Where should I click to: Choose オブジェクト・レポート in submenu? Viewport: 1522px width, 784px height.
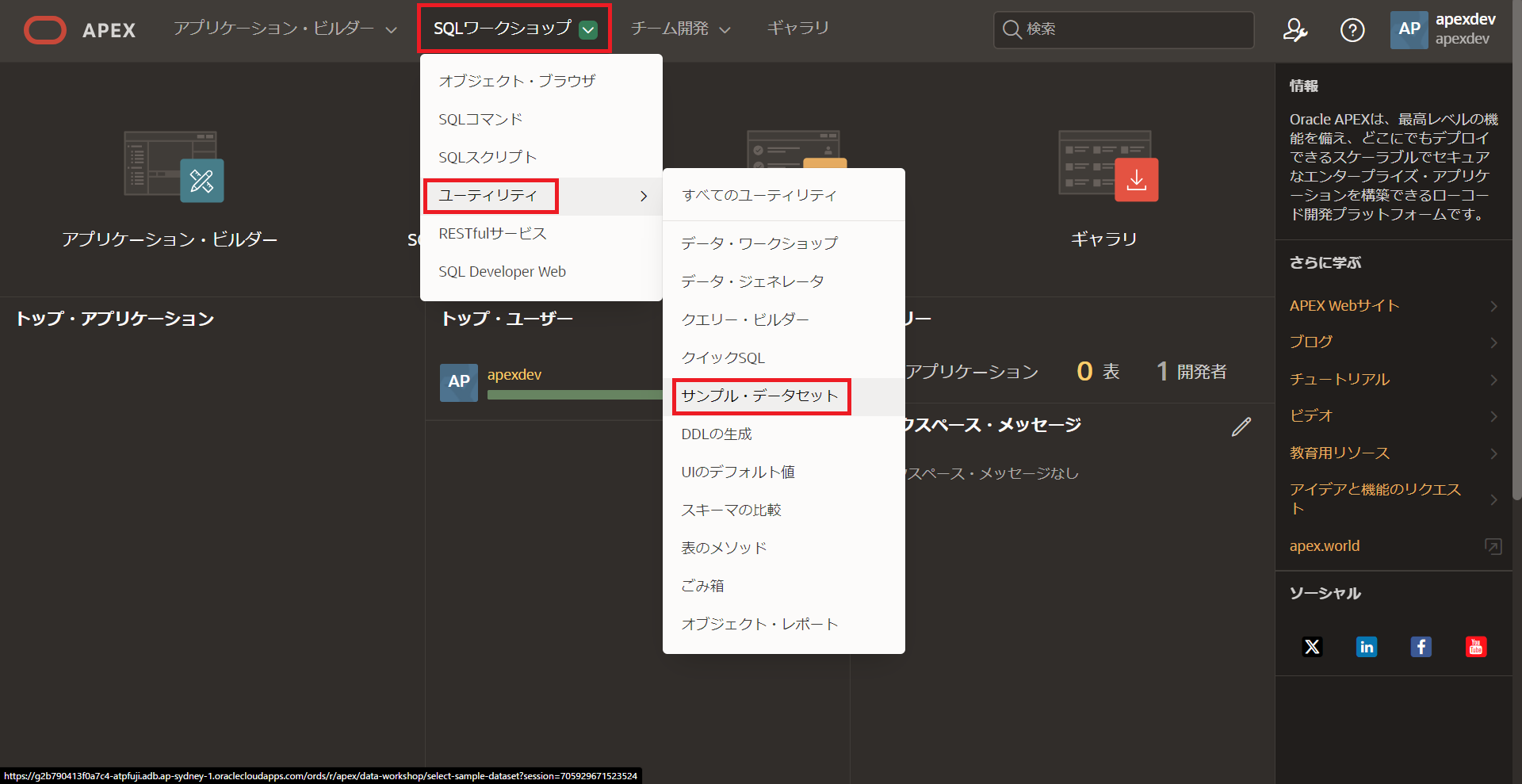click(x=783, y=625)
